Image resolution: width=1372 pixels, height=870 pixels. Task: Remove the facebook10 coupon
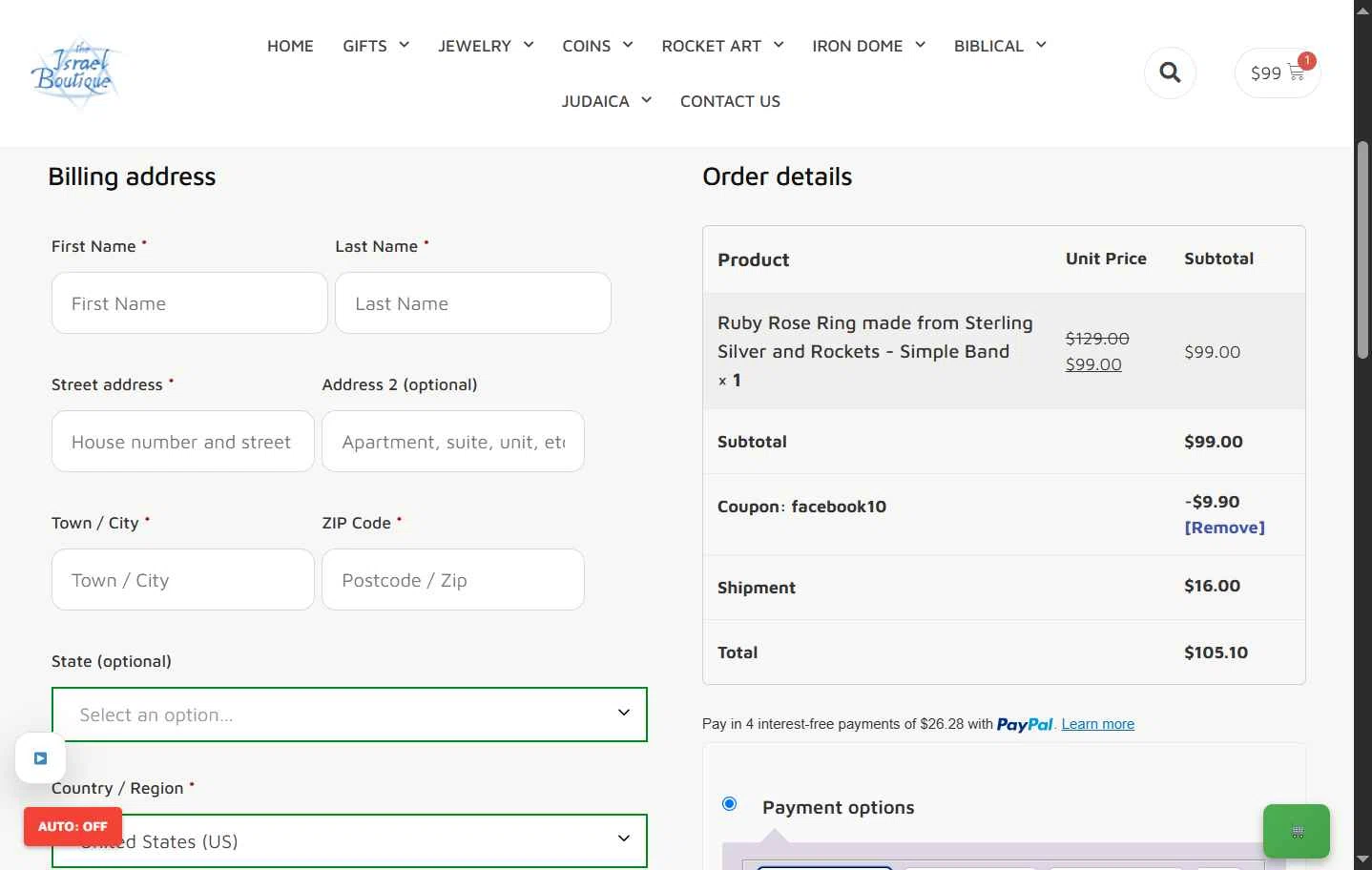(1224, 528)
